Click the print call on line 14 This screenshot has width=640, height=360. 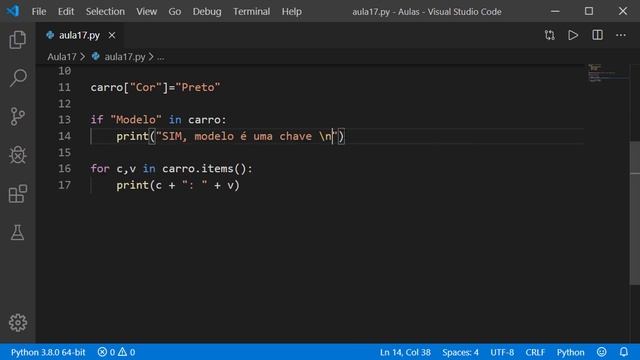coord(132,136)
